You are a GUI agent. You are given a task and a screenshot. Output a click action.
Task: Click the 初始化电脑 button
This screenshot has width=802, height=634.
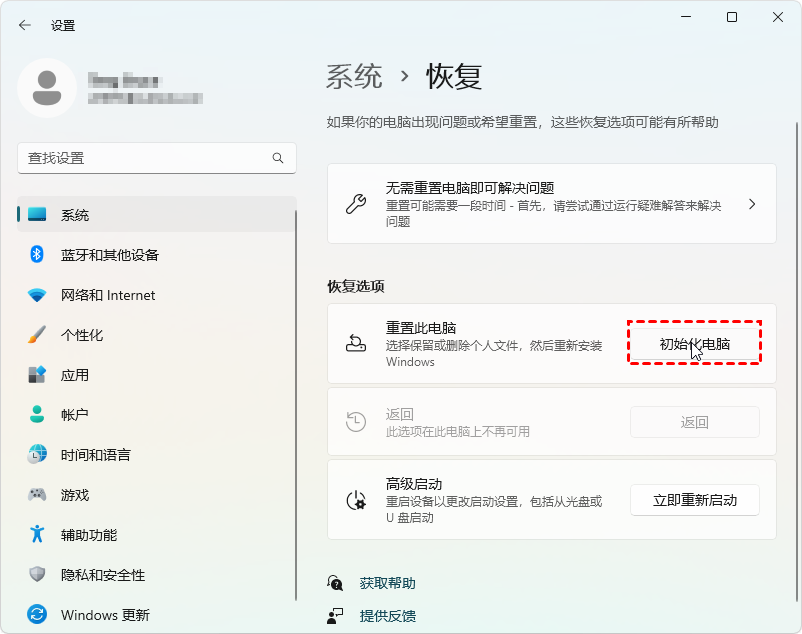(x=695, y=344)
